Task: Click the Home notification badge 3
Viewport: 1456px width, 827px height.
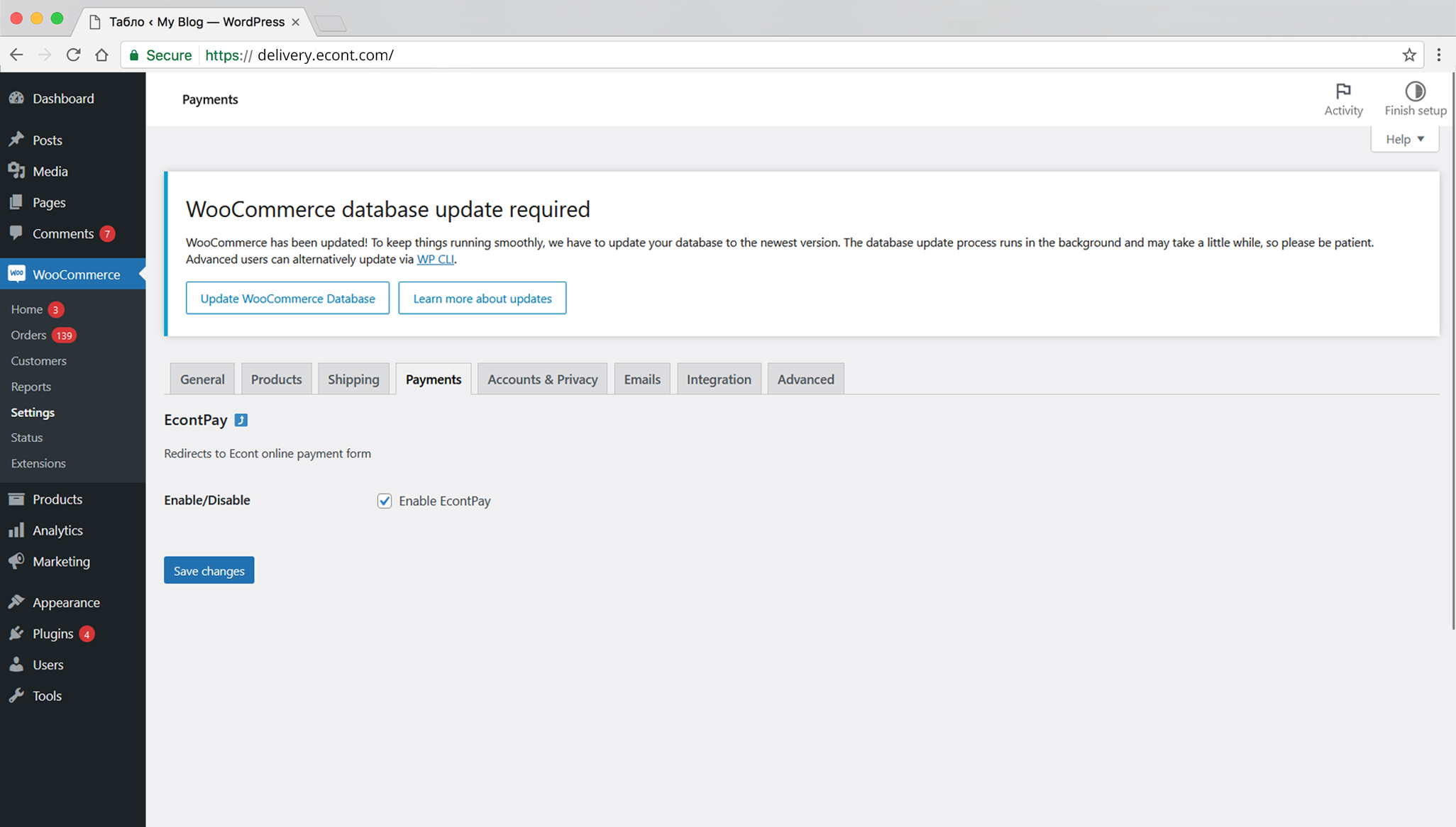Action: tap(55, 309)
